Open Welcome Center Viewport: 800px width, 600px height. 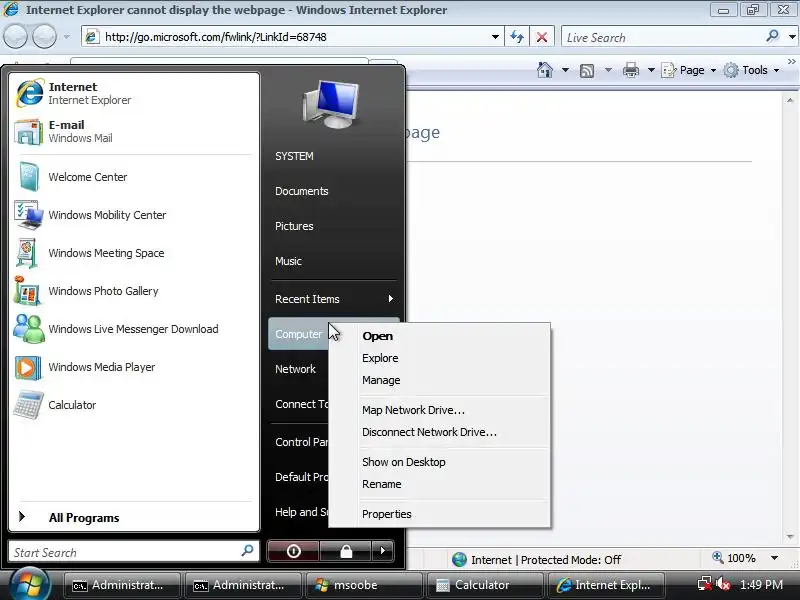[x=134, y=177]
